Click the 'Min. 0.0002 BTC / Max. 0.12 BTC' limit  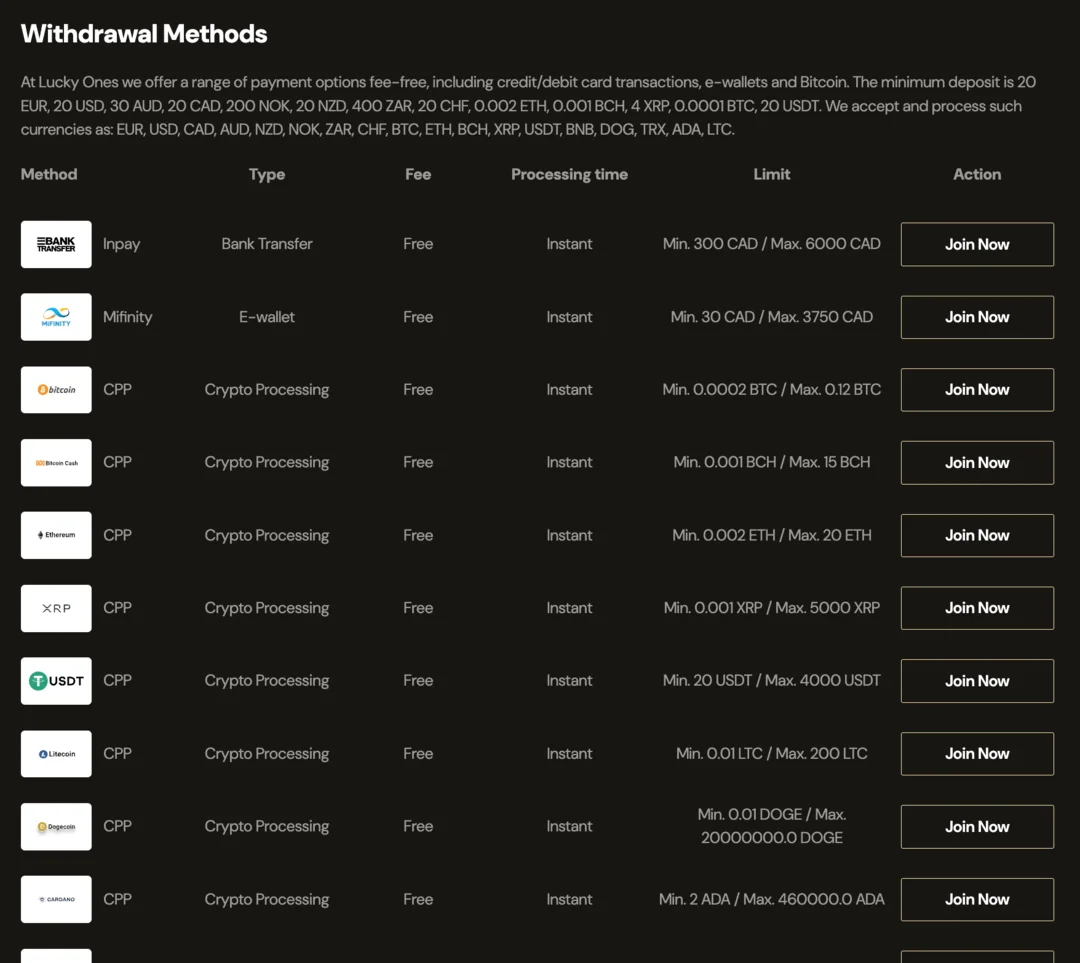(771, 390)
